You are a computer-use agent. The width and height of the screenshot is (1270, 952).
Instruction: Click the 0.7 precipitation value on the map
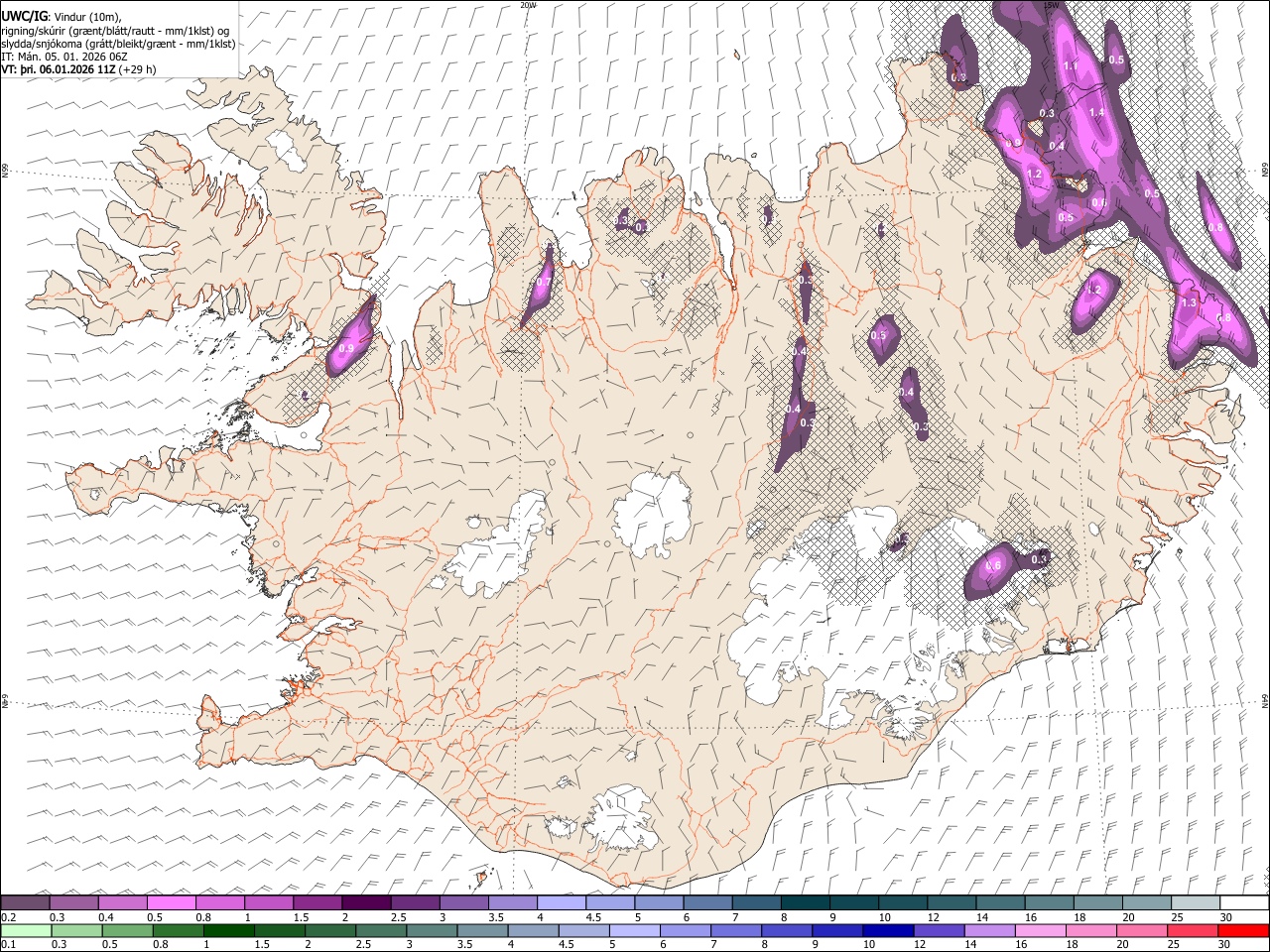pos(543,282)
